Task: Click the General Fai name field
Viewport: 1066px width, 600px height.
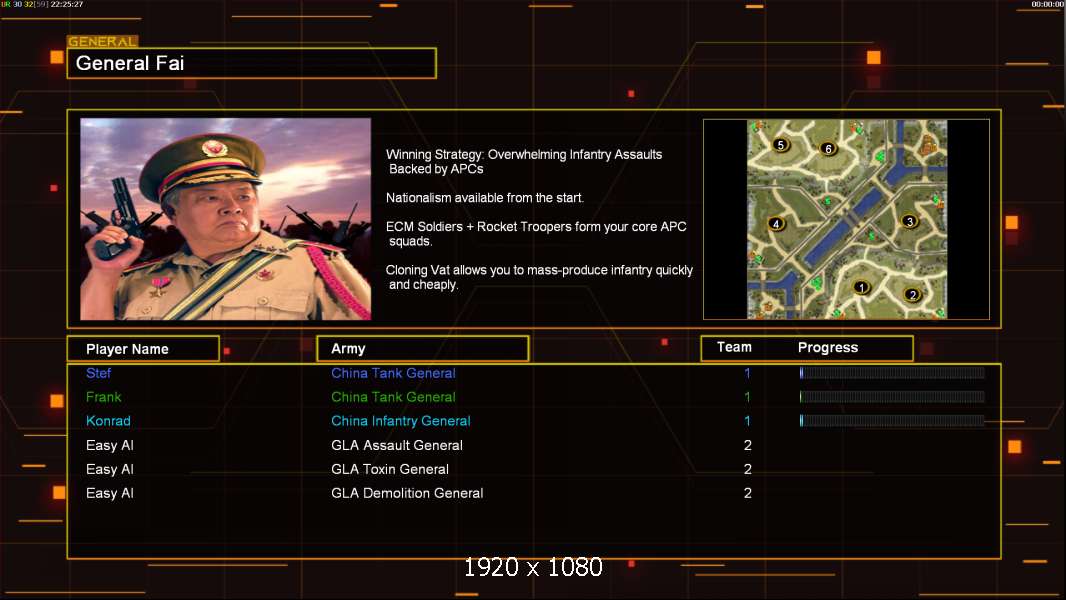Action: coord(252,63)
